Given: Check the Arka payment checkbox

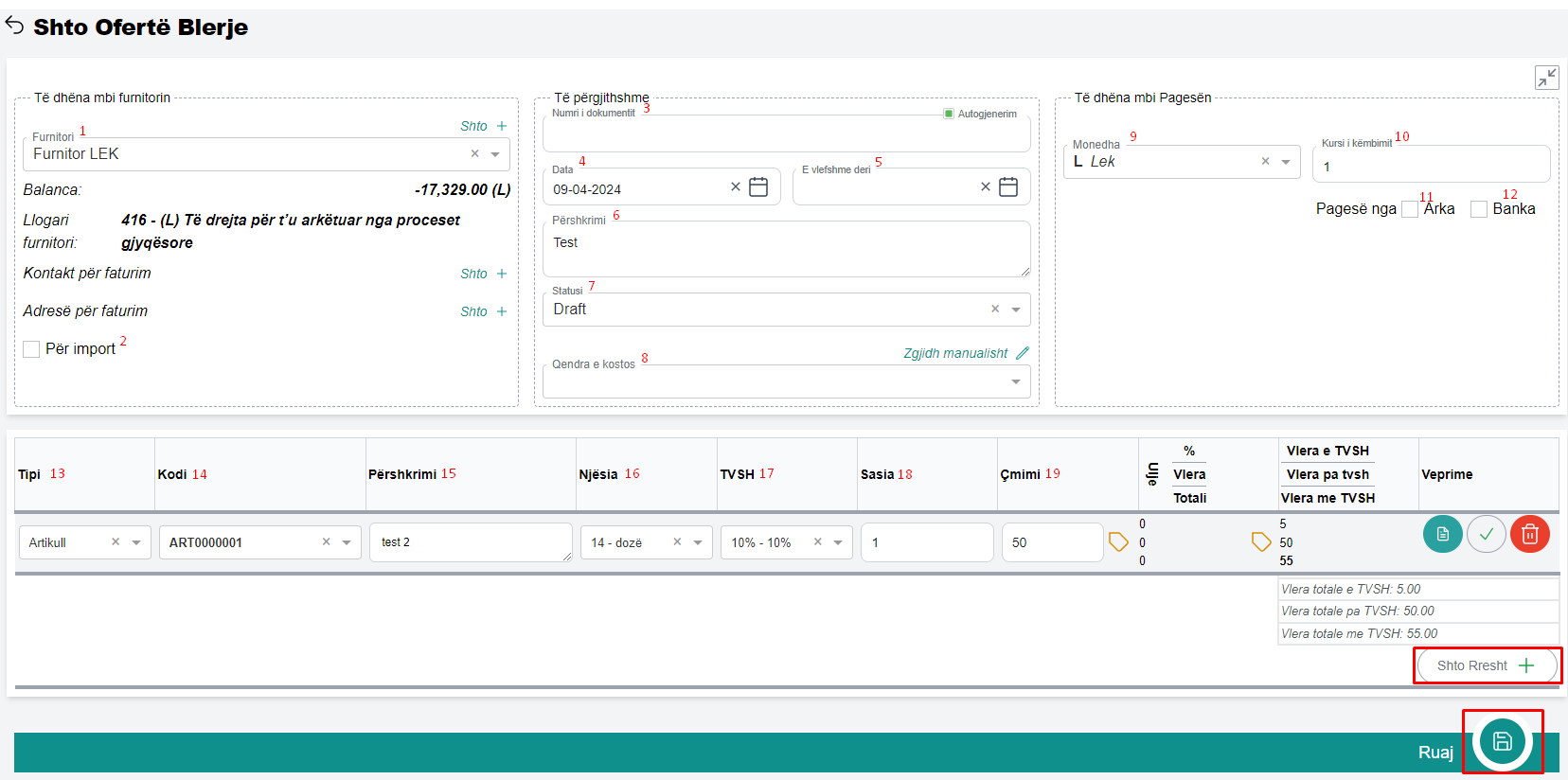Looking at the screenshot, I should coord(1410,209).
